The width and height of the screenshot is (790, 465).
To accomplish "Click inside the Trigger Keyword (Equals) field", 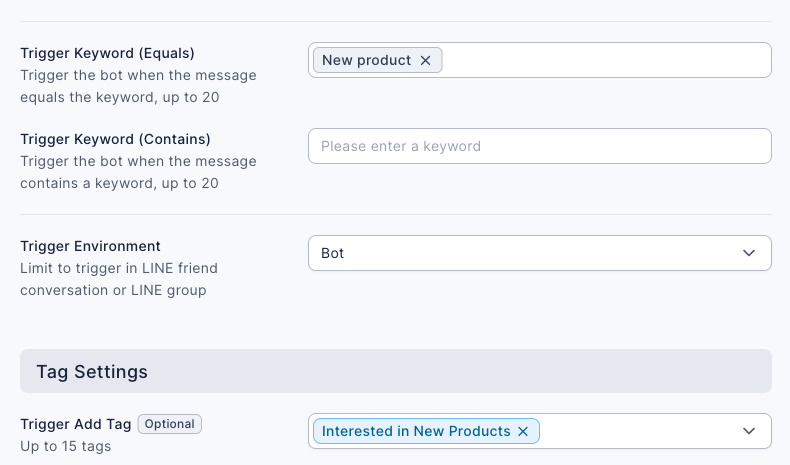I will coord(540,60).
